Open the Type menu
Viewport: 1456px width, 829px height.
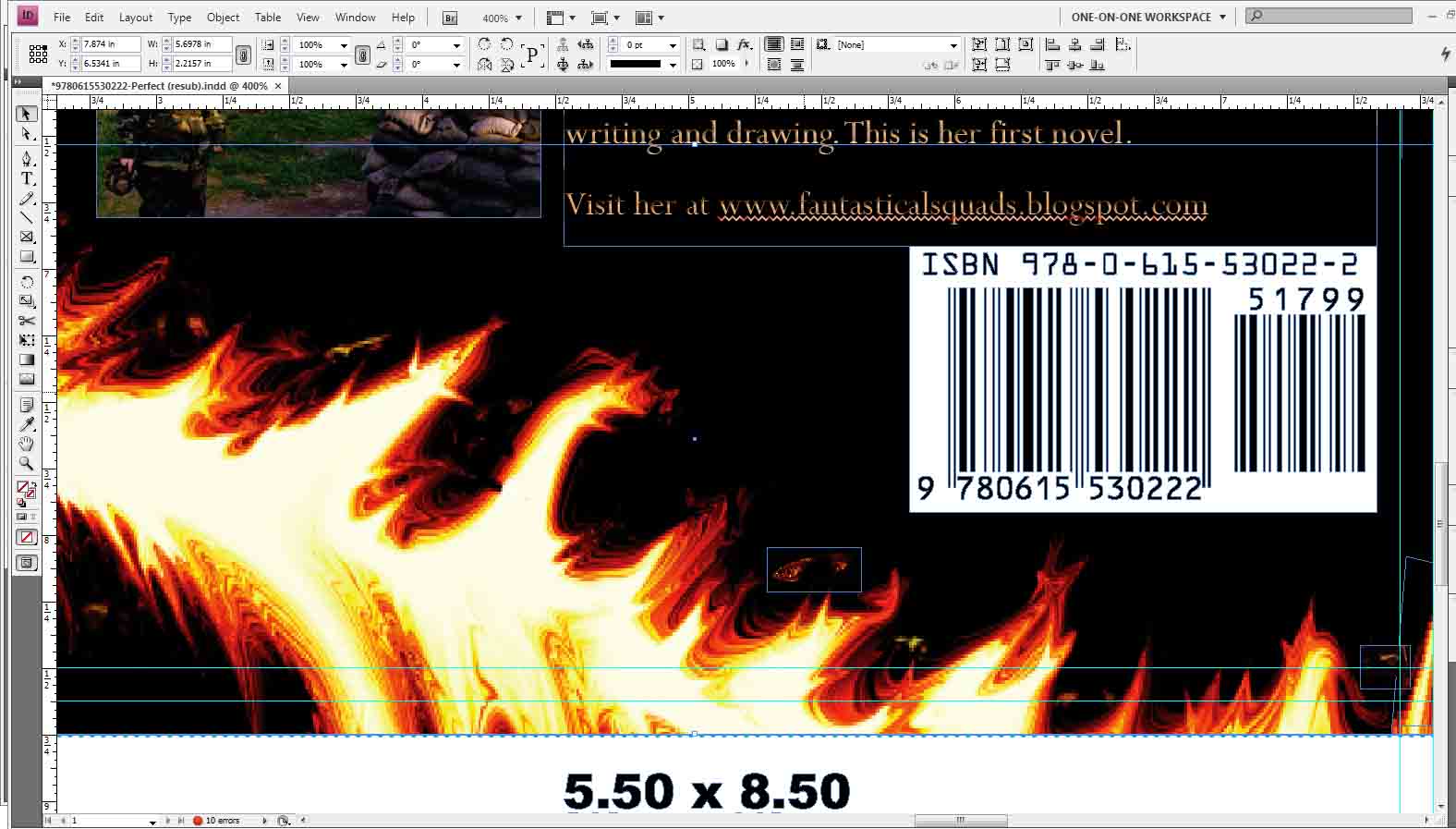[x=179, y=17]
